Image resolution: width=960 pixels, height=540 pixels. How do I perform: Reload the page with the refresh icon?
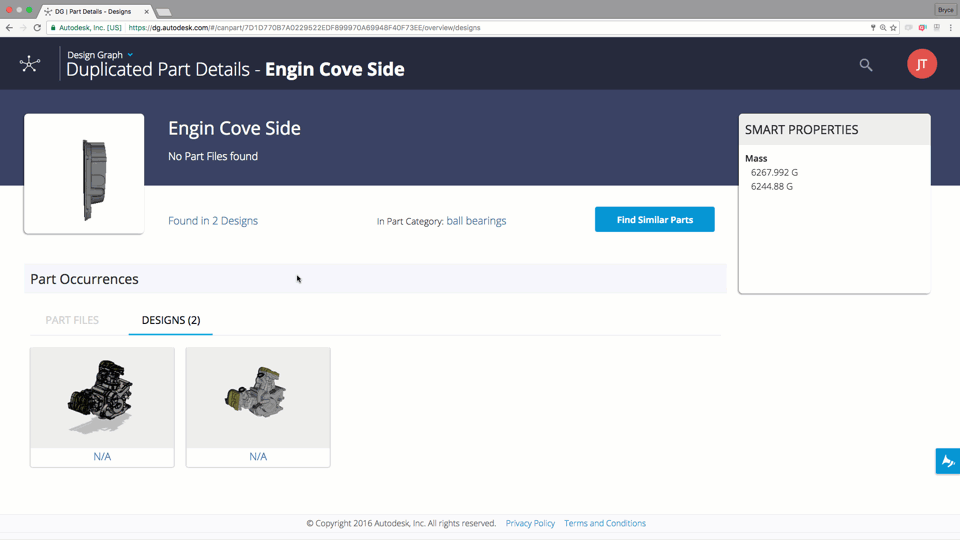[37, 28]
